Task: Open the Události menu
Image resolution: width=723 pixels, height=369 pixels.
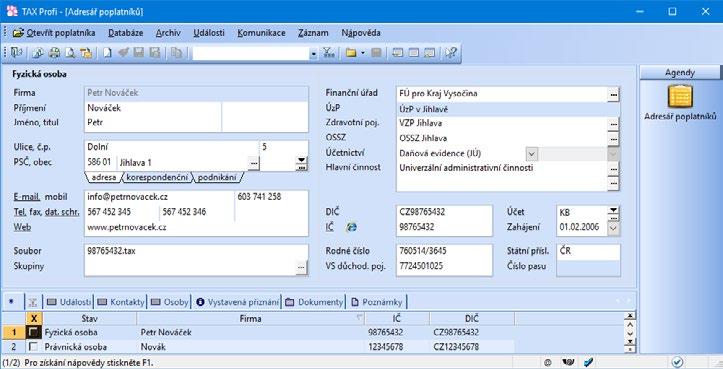Action: [x=209, y=33]
